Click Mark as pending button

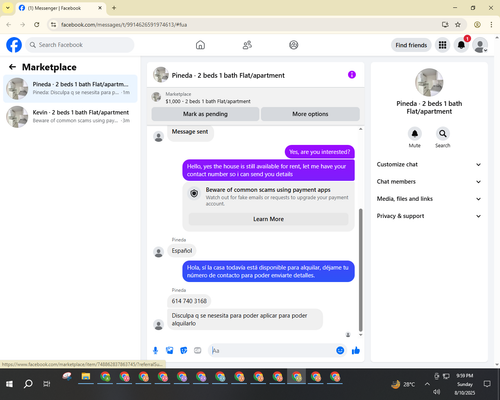click(205, 114)
